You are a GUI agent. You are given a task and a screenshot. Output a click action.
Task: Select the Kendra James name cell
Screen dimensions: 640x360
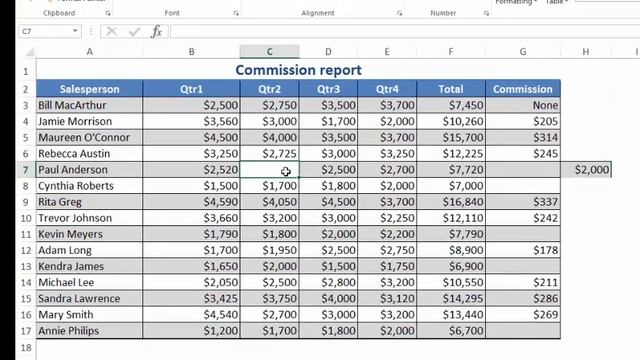pos(89,266)
